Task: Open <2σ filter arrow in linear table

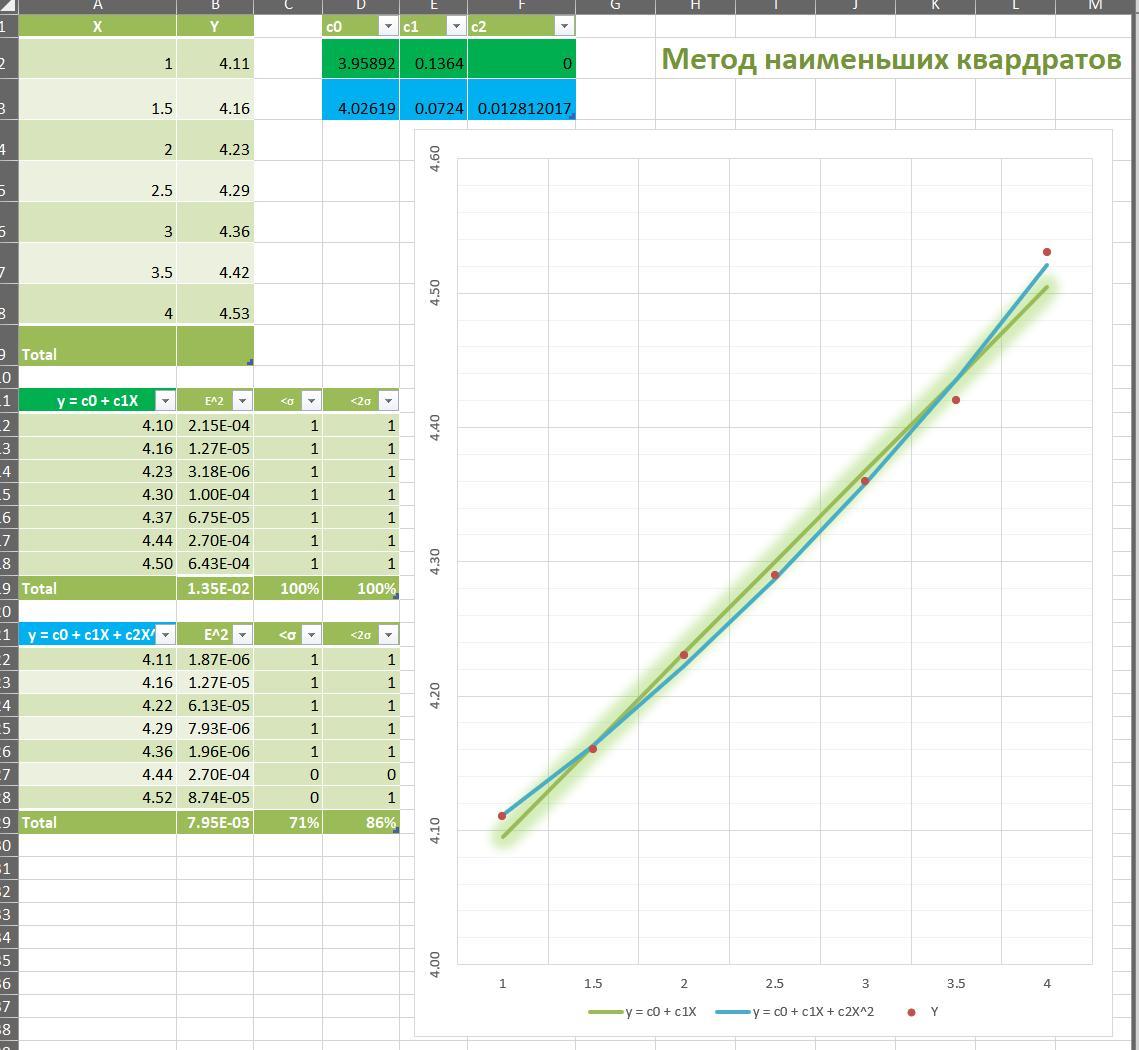Action: click(387, 401)
